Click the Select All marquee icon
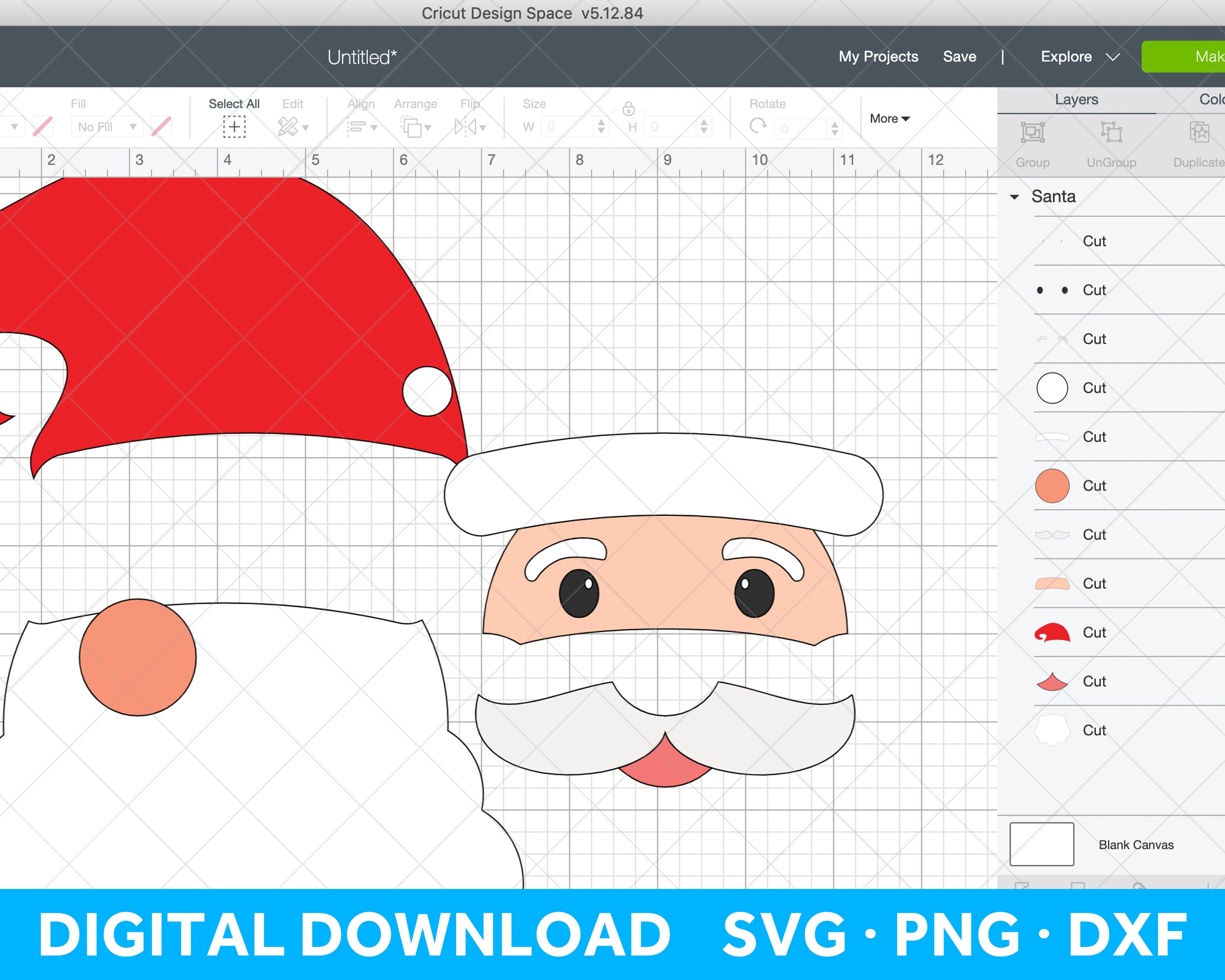The image size is (1225, 980). pyautogui.click(x=234, y=126)
